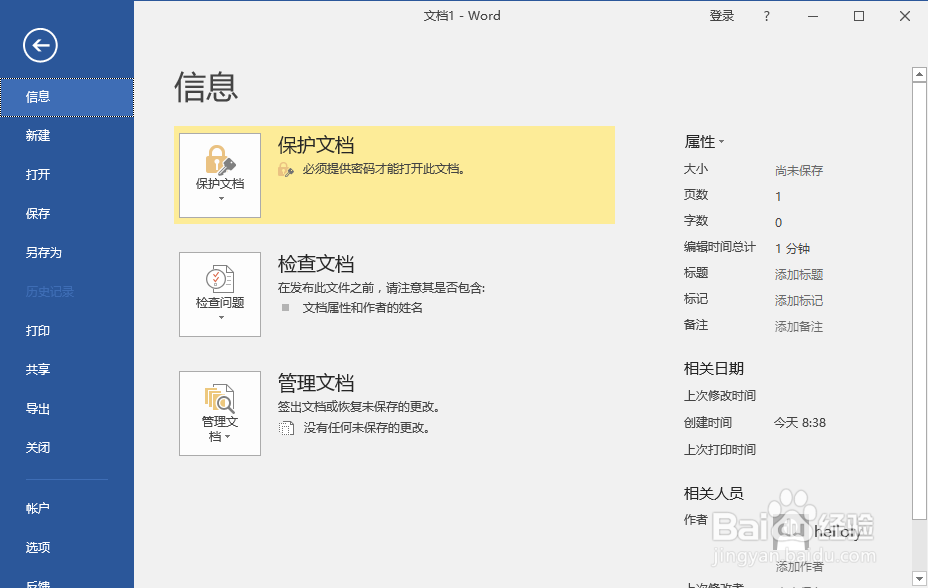Click Add author (添加作者) field
The width and height of the screenshot is (928, 588).
pyautogui.click(x=800, y=567)
